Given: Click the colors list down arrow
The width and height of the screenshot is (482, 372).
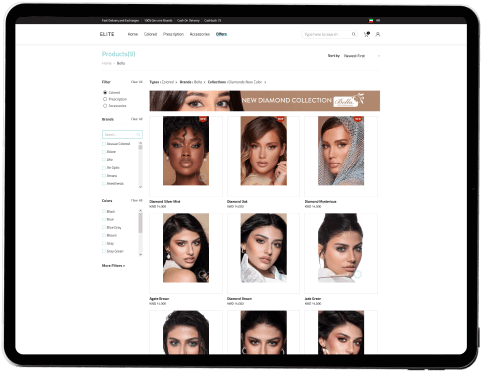Looking at the screenshot, I should click(140, 254).
